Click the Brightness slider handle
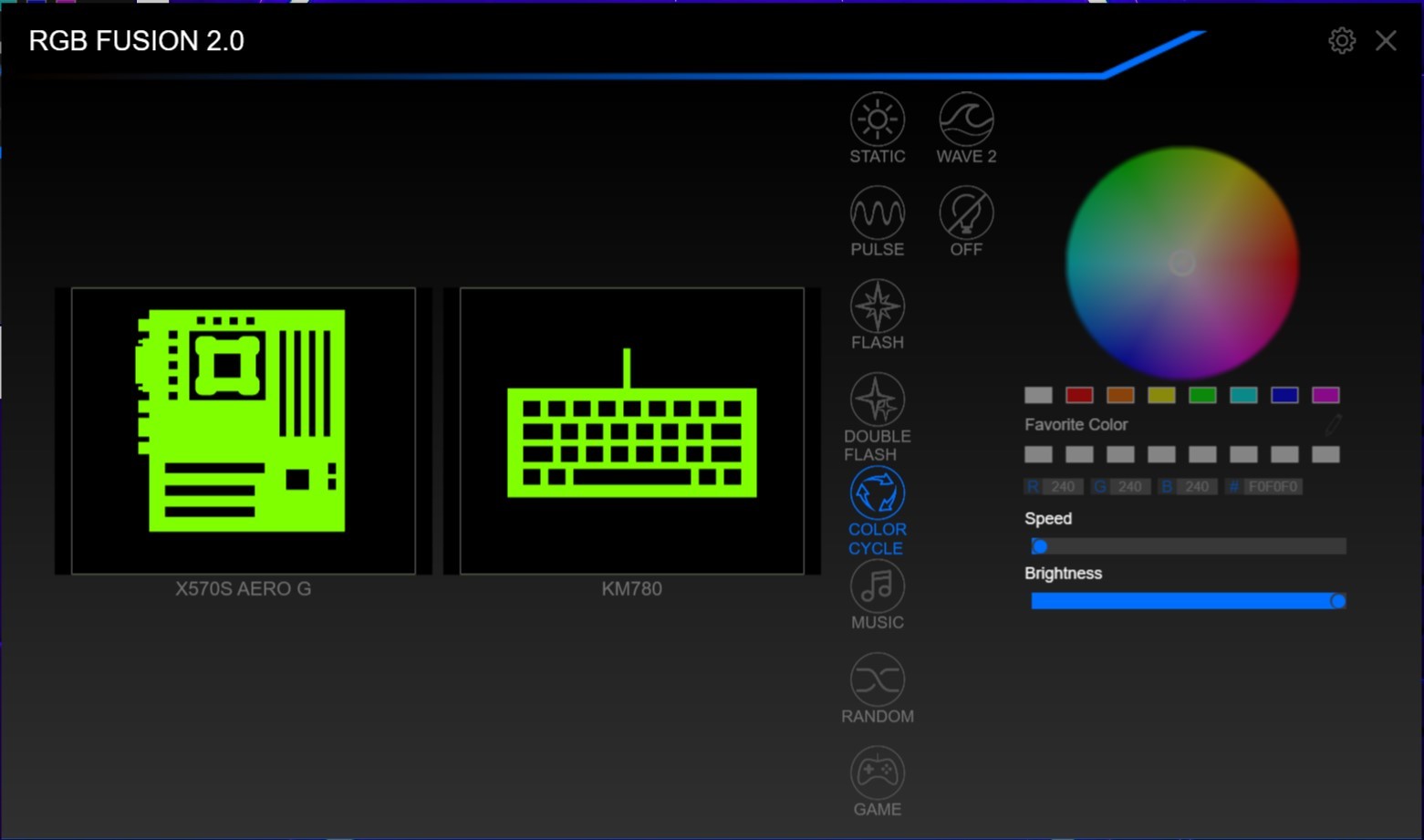This screenshot has height=840, width=1424. click(1337, 601)
